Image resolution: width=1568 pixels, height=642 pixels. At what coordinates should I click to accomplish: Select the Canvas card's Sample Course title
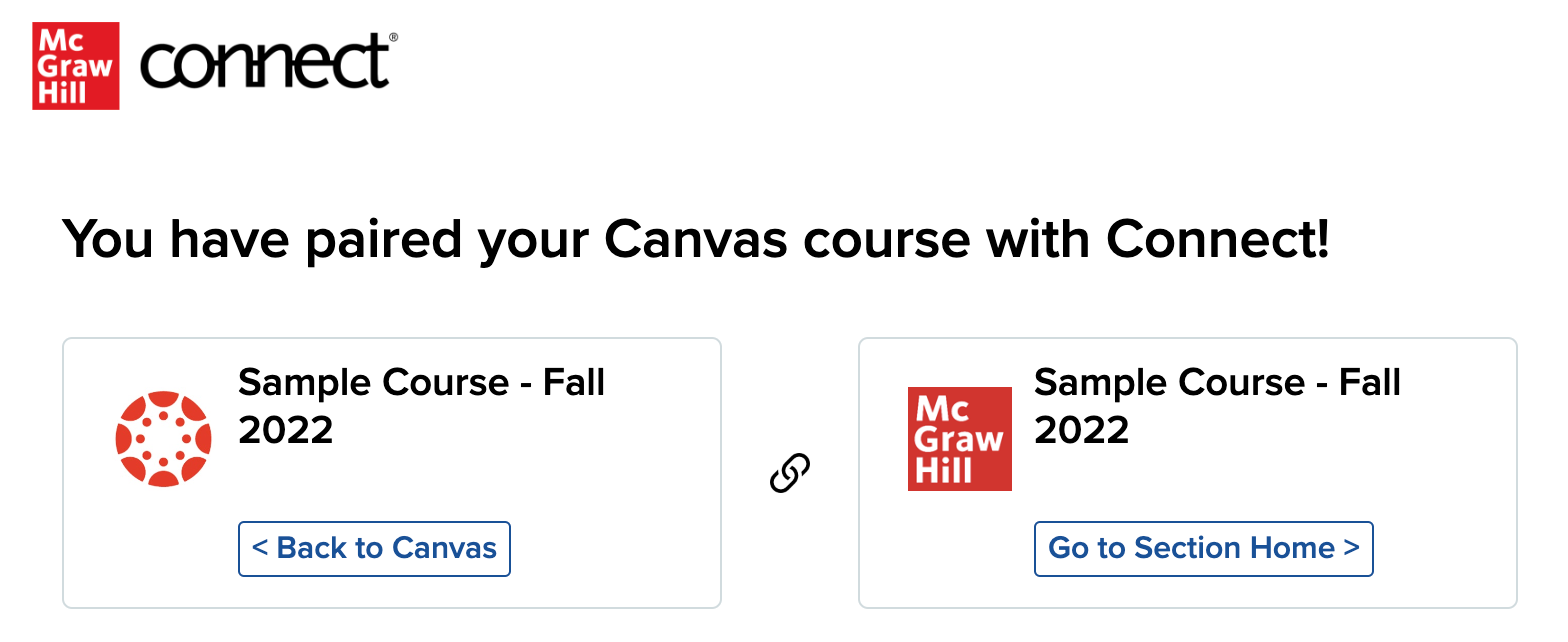pos(422,406)
